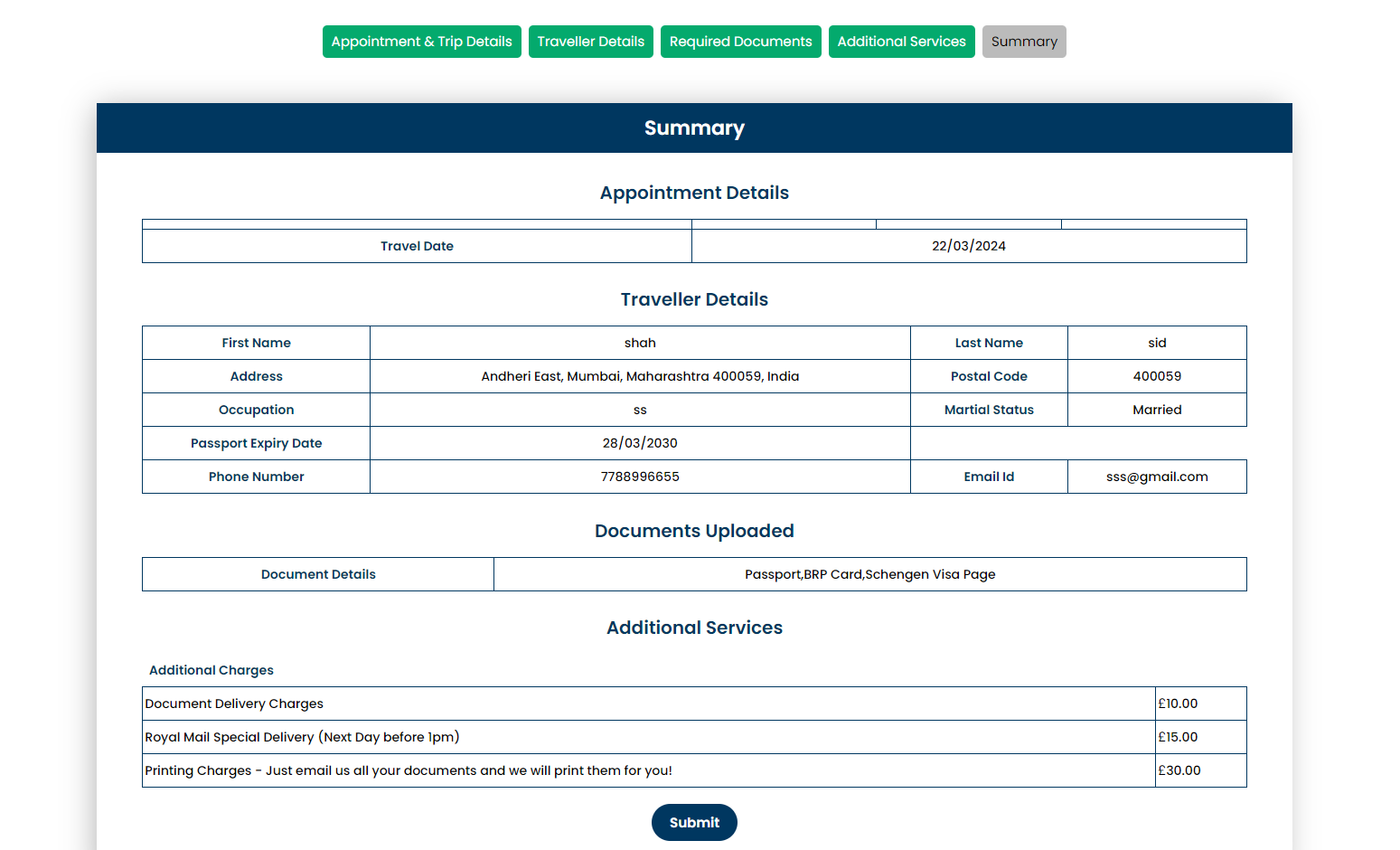Click the Married status value
This screenshot has width=1400, height=850.
click(1157, 410)
